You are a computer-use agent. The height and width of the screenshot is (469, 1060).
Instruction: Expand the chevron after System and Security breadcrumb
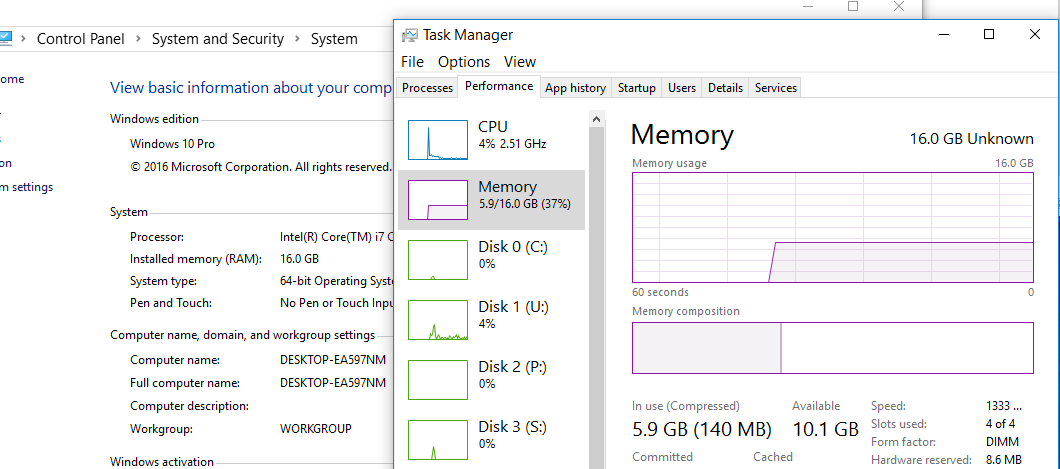point(297,39)
